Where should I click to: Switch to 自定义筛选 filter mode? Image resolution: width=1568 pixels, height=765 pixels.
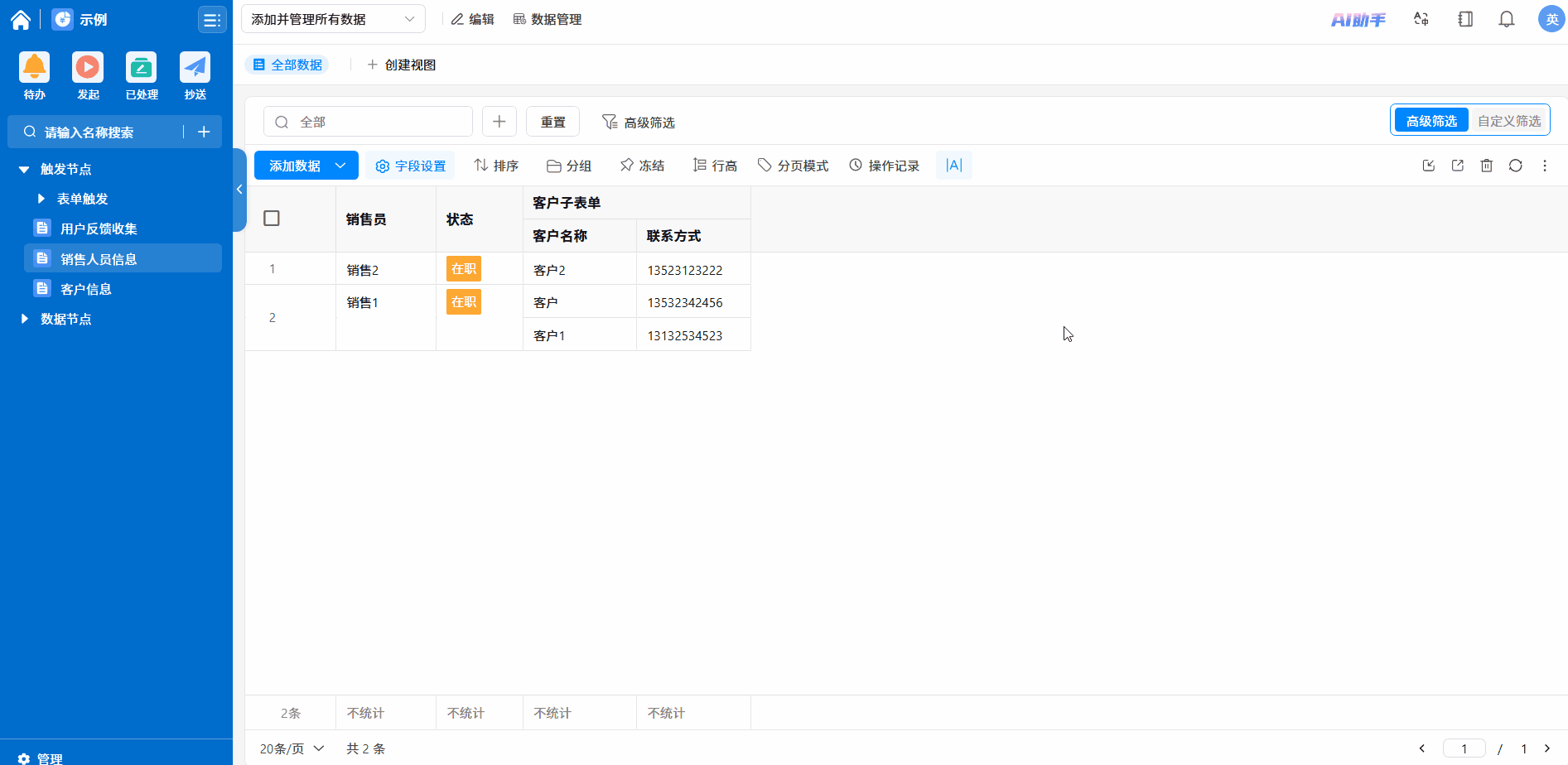point(1509,121)
